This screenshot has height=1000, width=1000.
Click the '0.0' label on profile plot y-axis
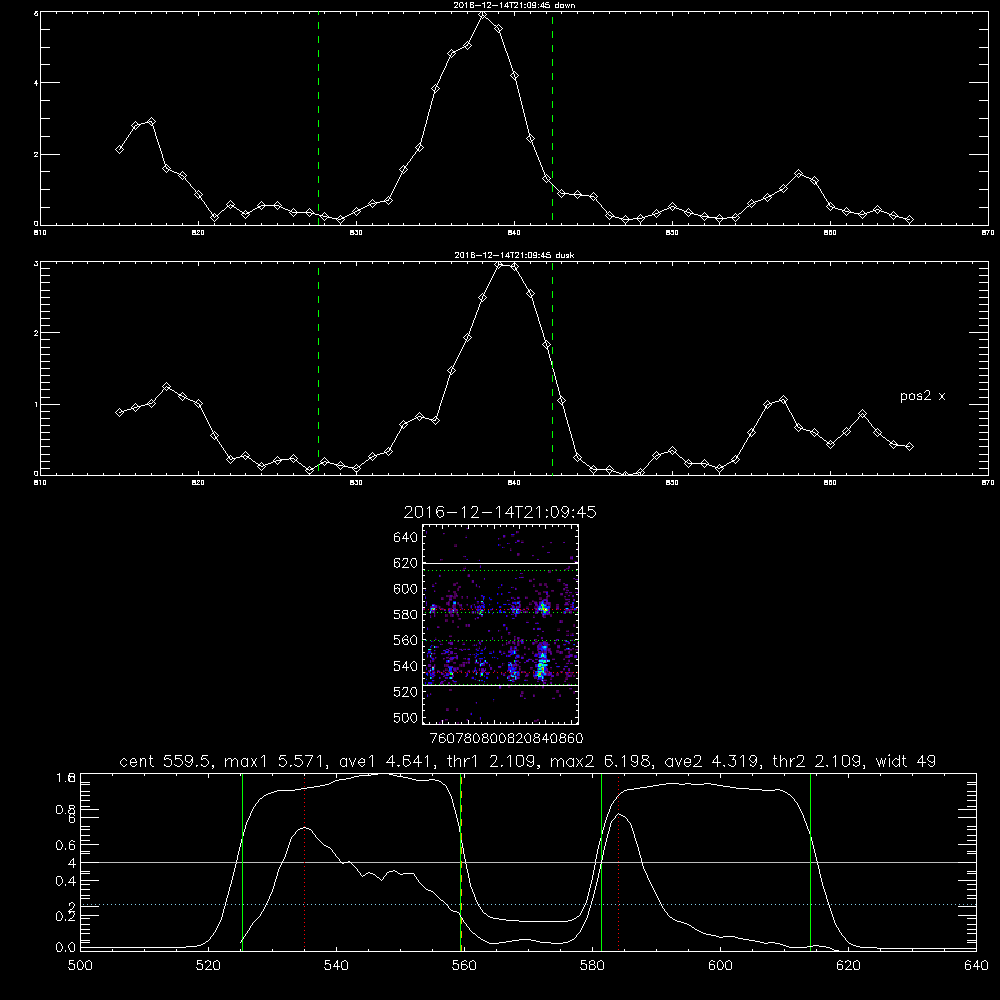(x=66, y=948)
